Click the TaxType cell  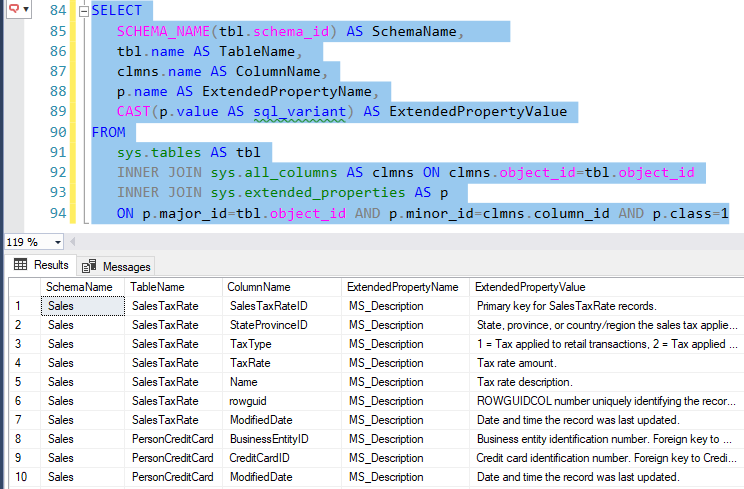[281, 344]
